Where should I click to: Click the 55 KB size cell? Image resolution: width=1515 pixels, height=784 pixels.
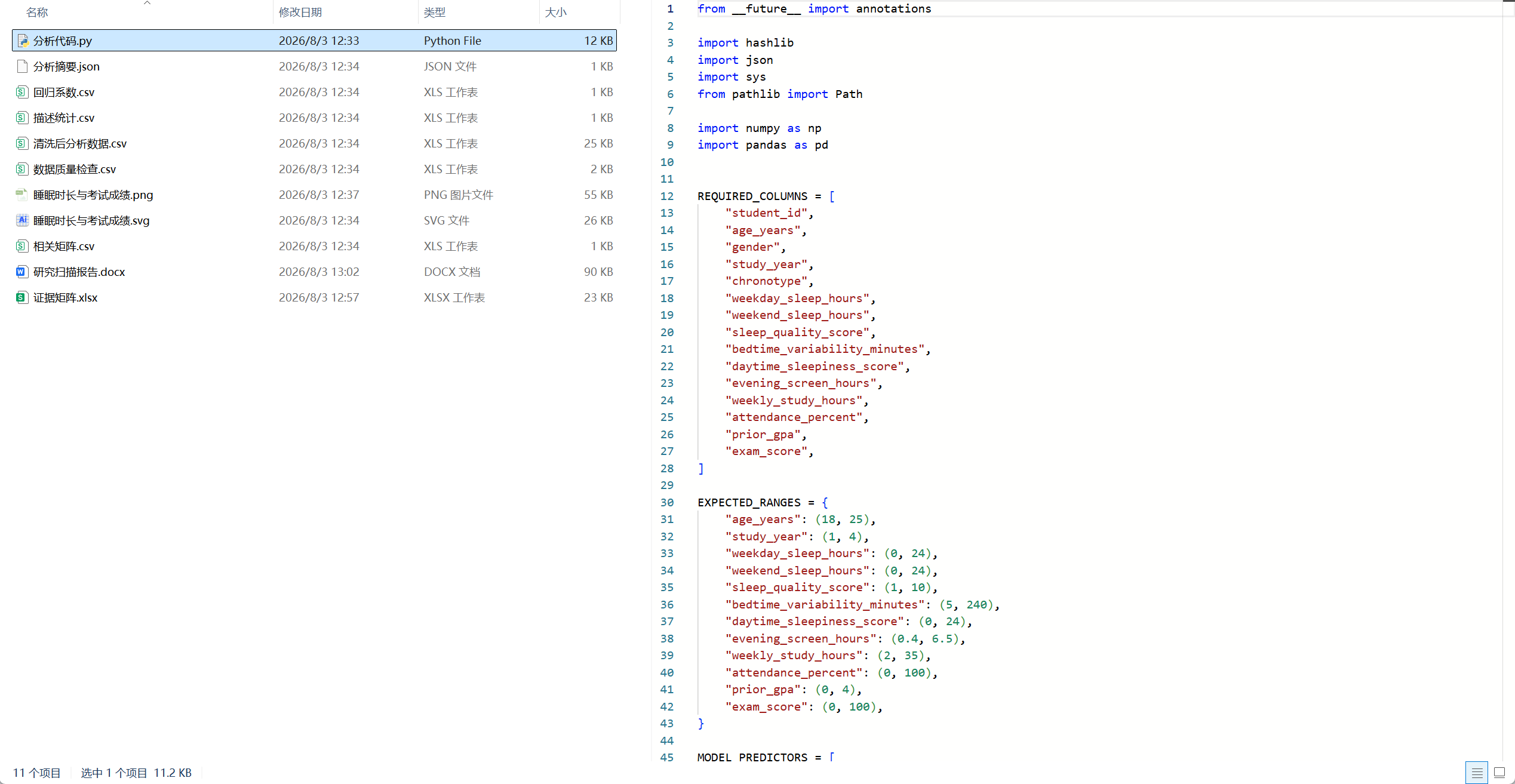click(598, 195)
